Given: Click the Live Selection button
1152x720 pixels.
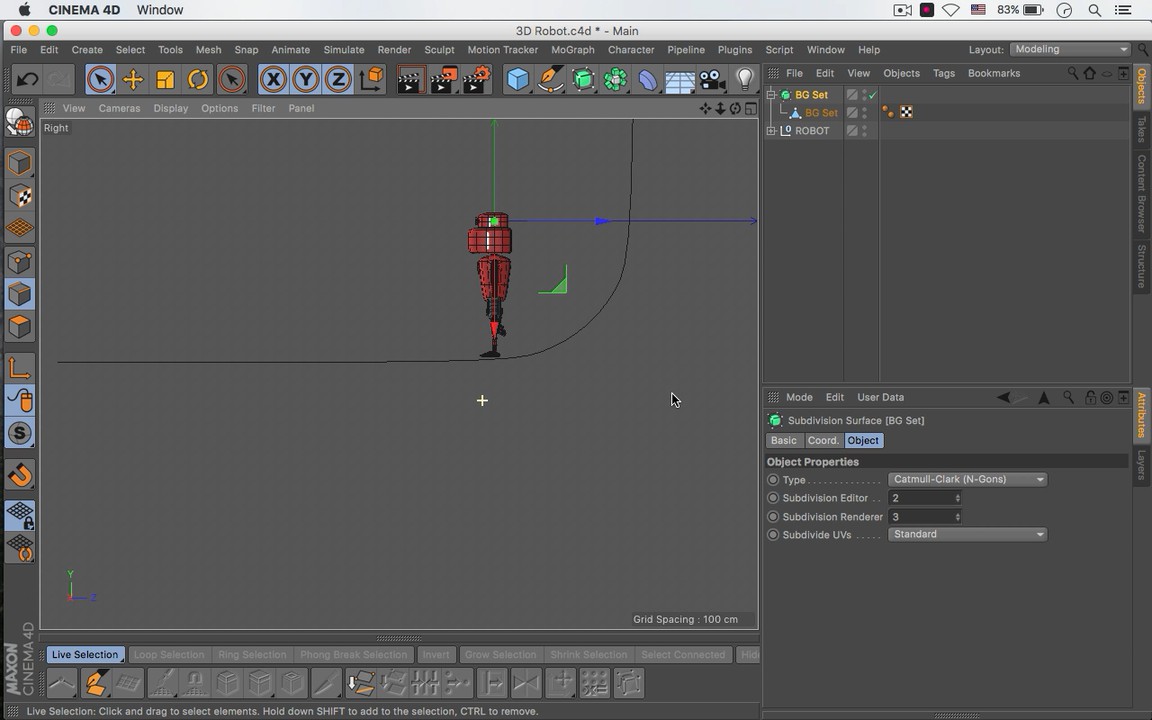Looking at the screenshot, I should (x=85, y=655).
